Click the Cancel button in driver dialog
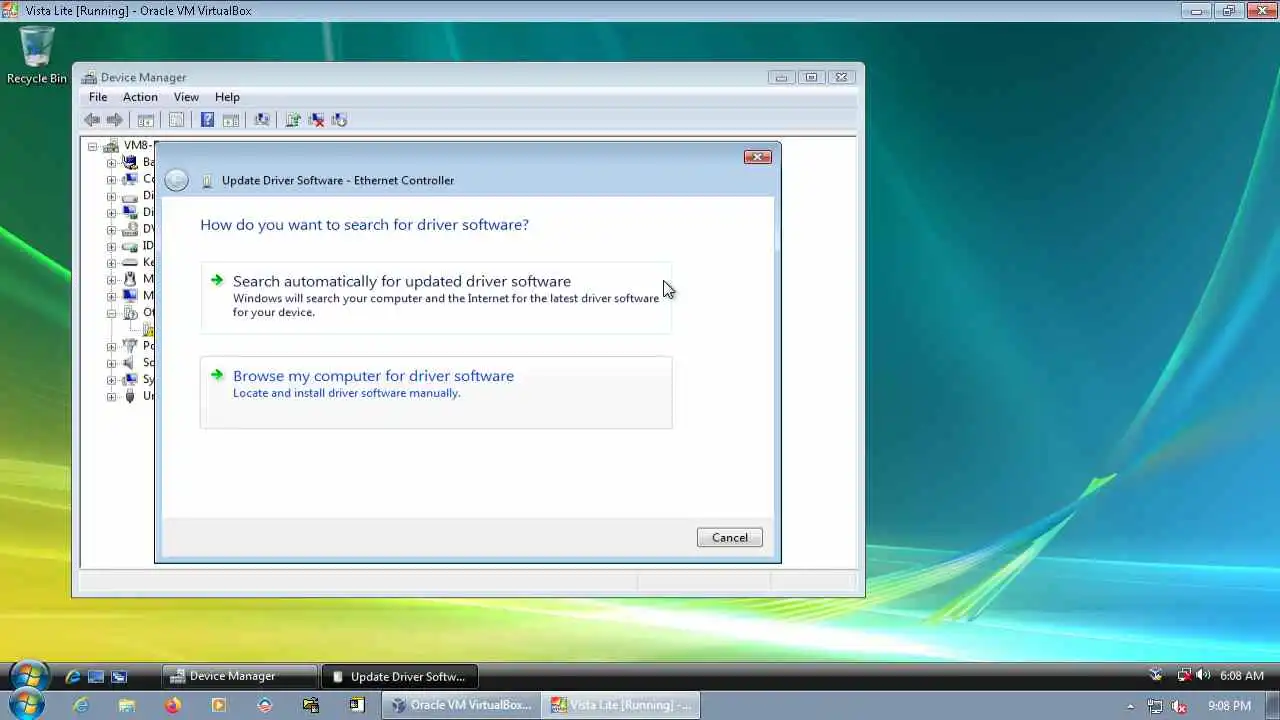The image size is (1280, 720). point(730,538)
